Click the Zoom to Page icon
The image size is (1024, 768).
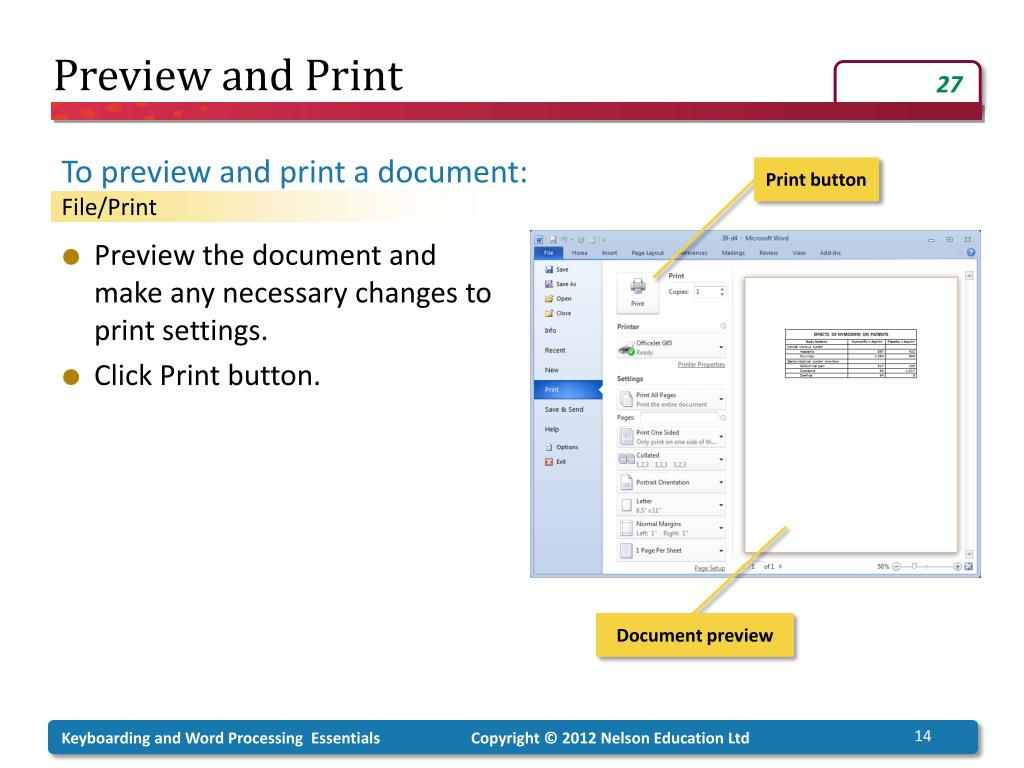[x=968, y=566]
